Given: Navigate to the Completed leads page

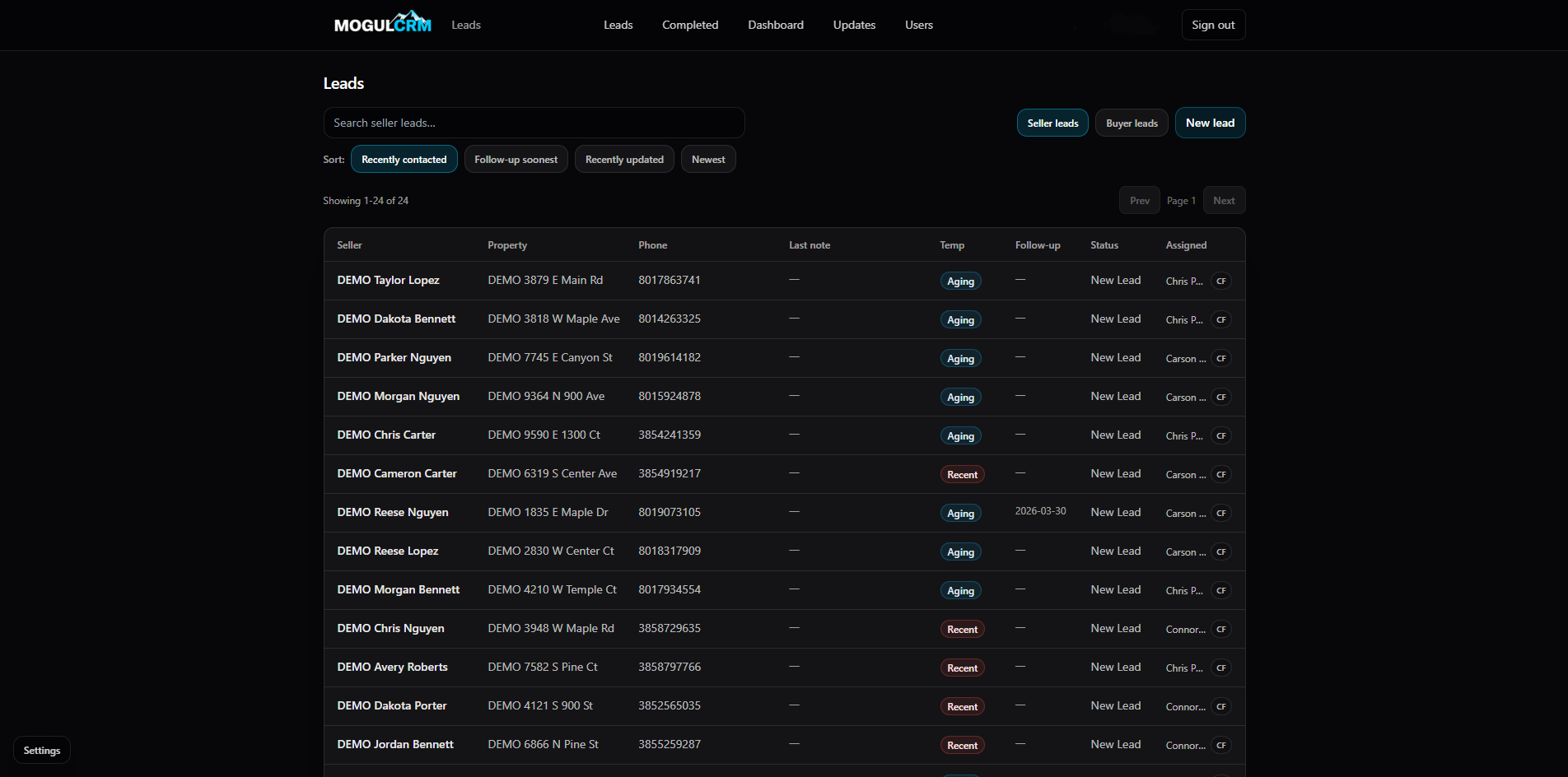Looking at the screenshot, I should coord(689,25).
